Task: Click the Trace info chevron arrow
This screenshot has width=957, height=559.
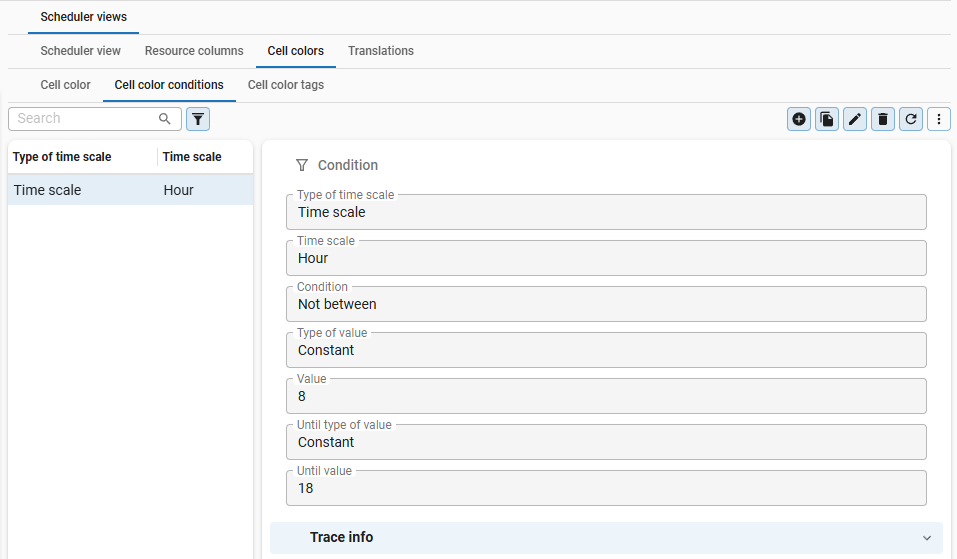Action: click(x=926, y=538)
